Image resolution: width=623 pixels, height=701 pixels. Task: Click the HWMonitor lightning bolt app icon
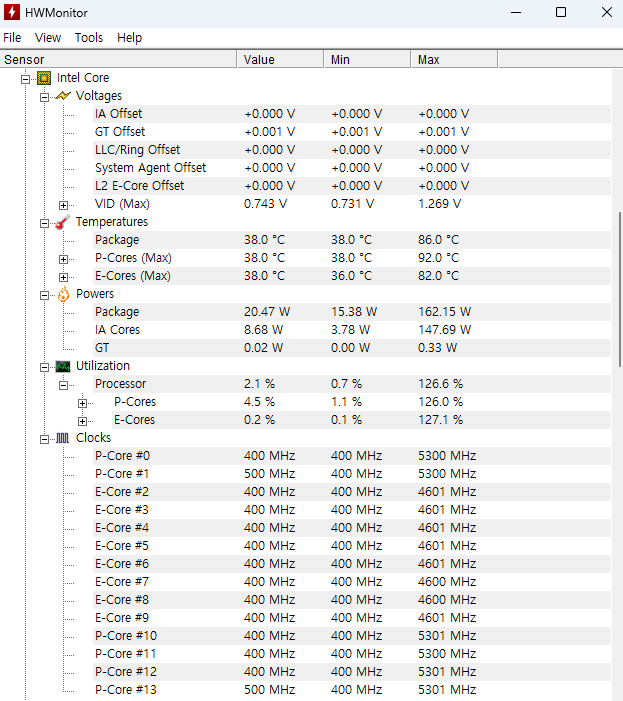pyautogui.click(x=12, y=12)
